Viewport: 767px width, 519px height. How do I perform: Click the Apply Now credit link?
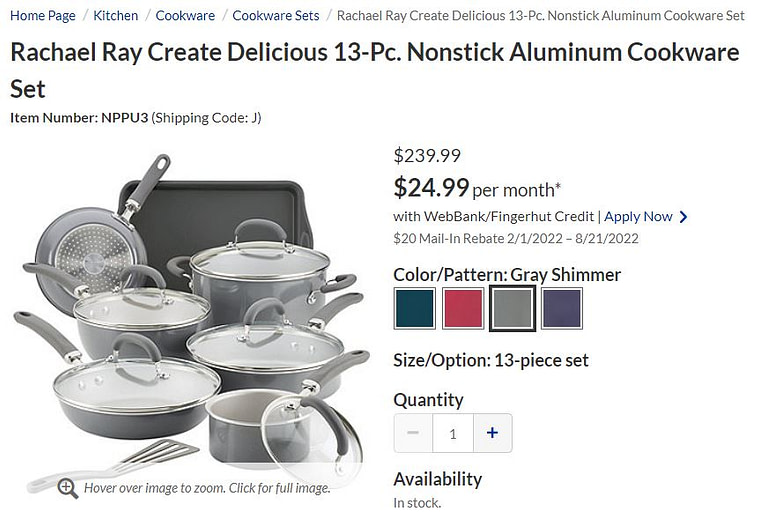click(x=638, y=217)
